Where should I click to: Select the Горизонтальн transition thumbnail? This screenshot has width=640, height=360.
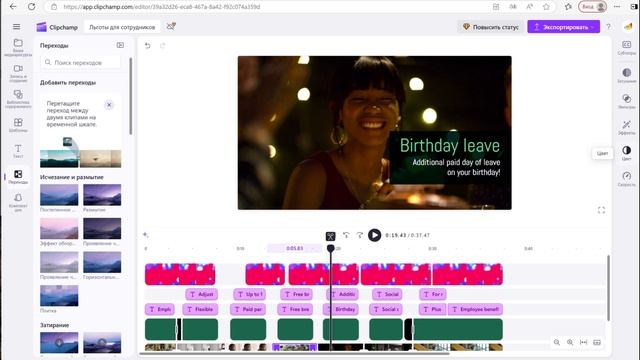click(x=102, y=262)
